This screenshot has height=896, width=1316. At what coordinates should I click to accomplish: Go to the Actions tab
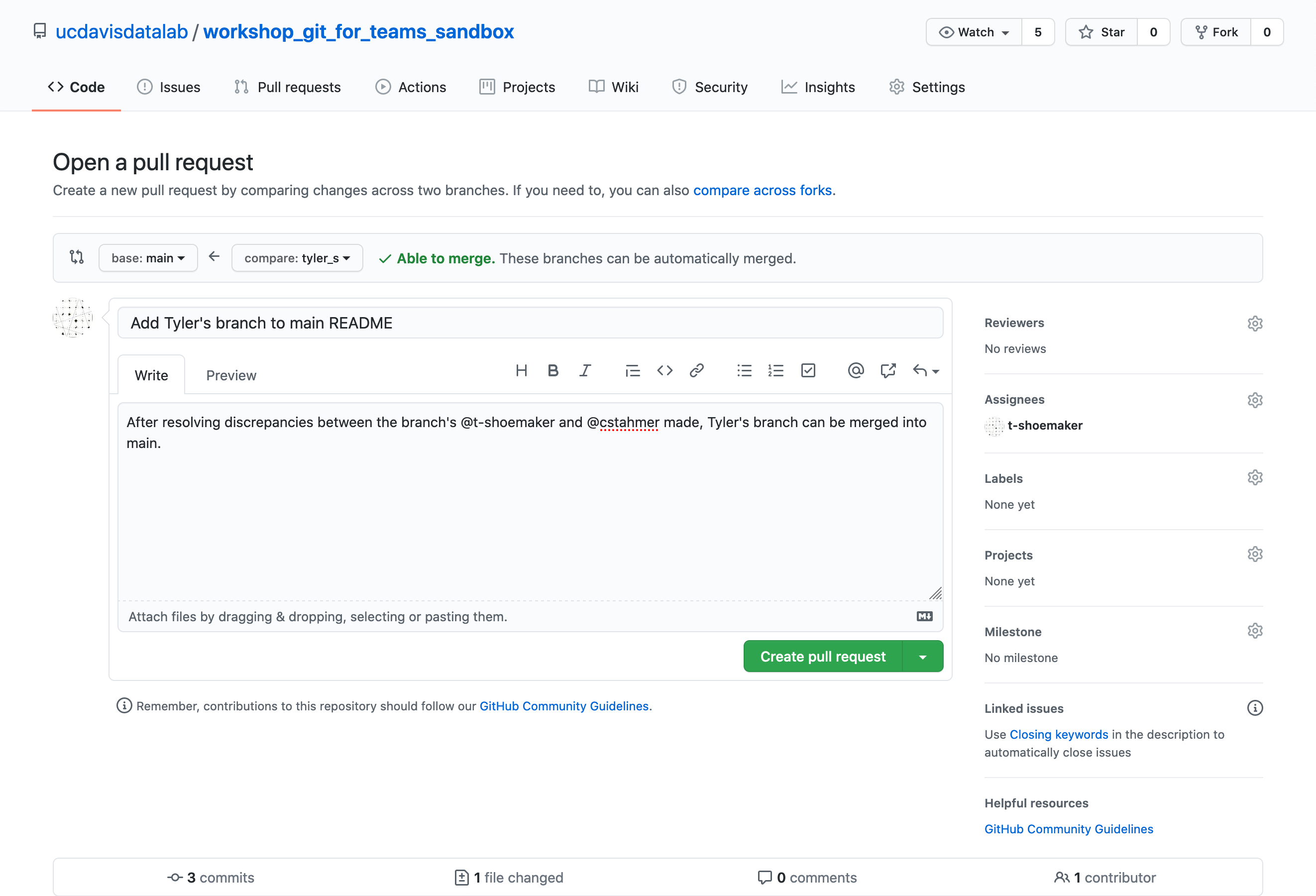411,87
